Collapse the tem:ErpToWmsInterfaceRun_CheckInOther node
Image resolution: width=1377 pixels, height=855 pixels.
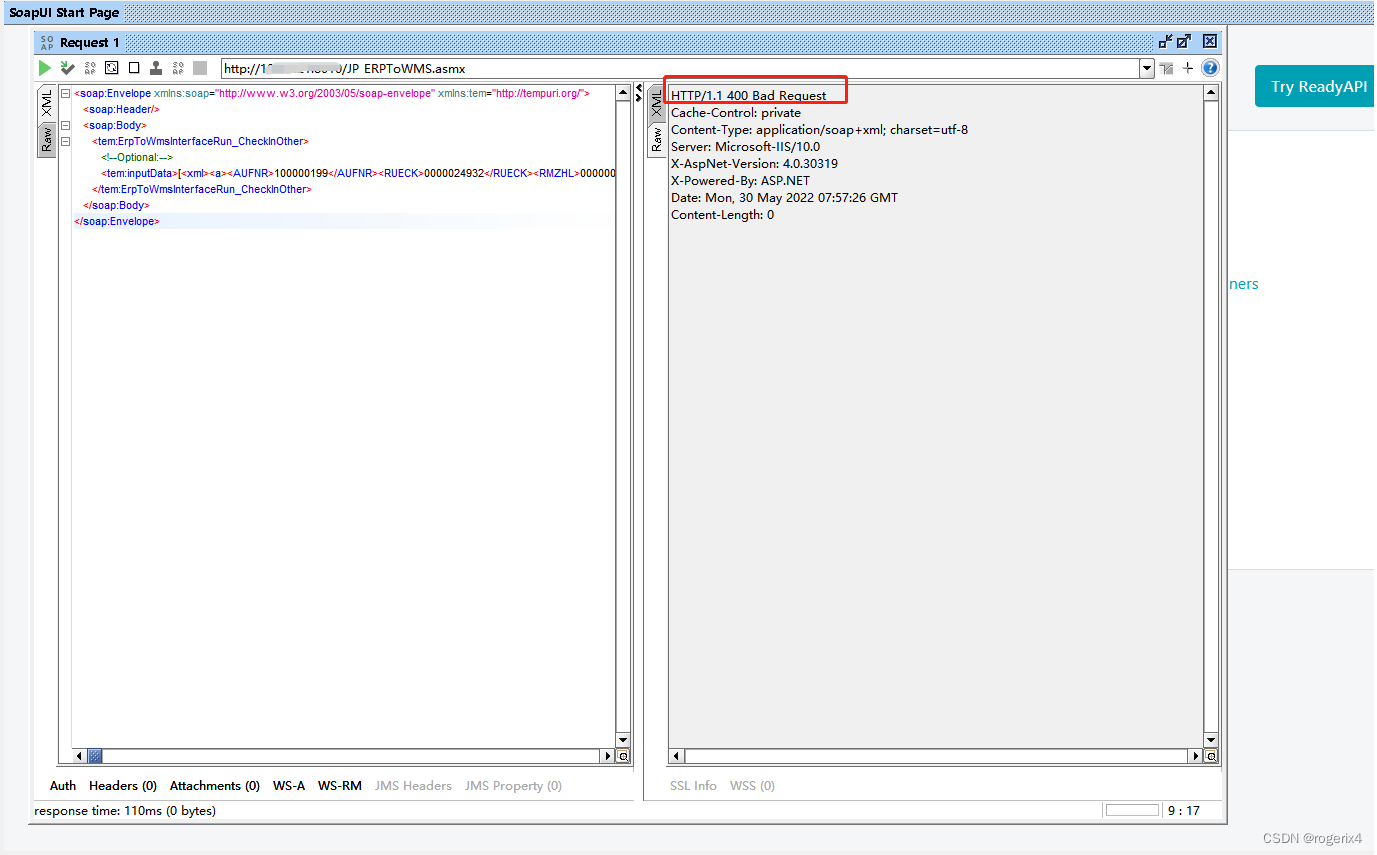(x=65, y=141)
